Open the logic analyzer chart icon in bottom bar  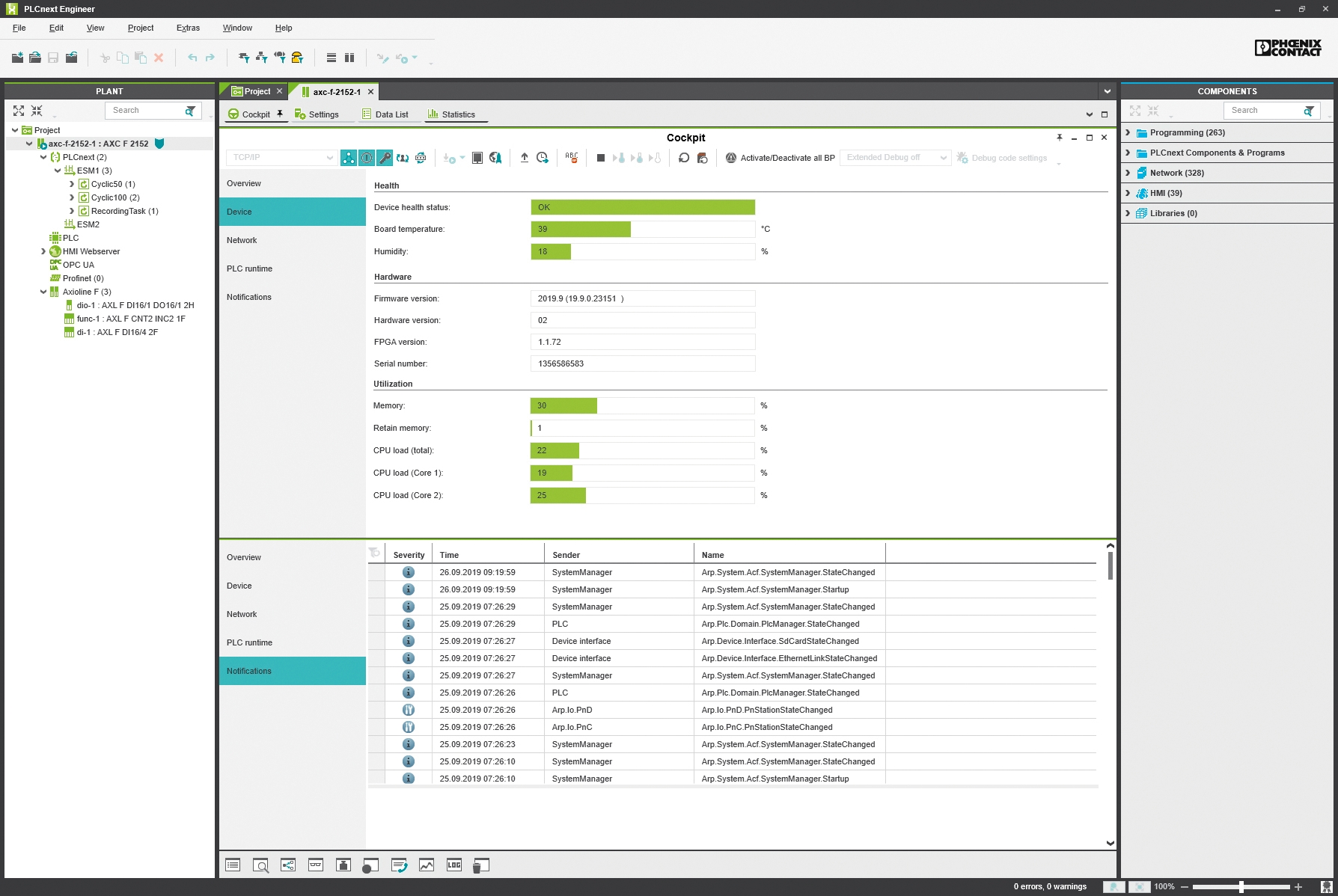[427, 865]
